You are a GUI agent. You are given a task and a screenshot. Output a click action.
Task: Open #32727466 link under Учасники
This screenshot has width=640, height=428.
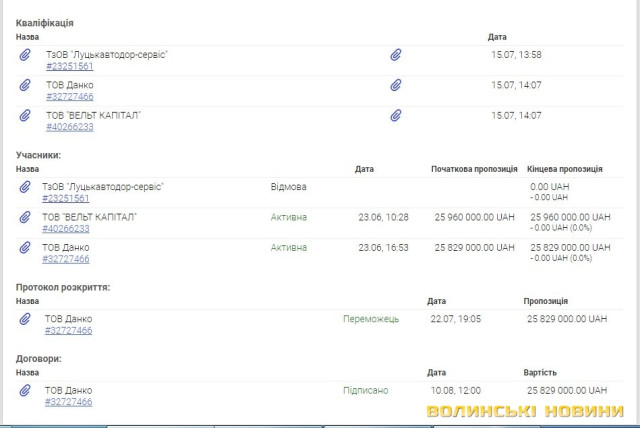(66, 258)
